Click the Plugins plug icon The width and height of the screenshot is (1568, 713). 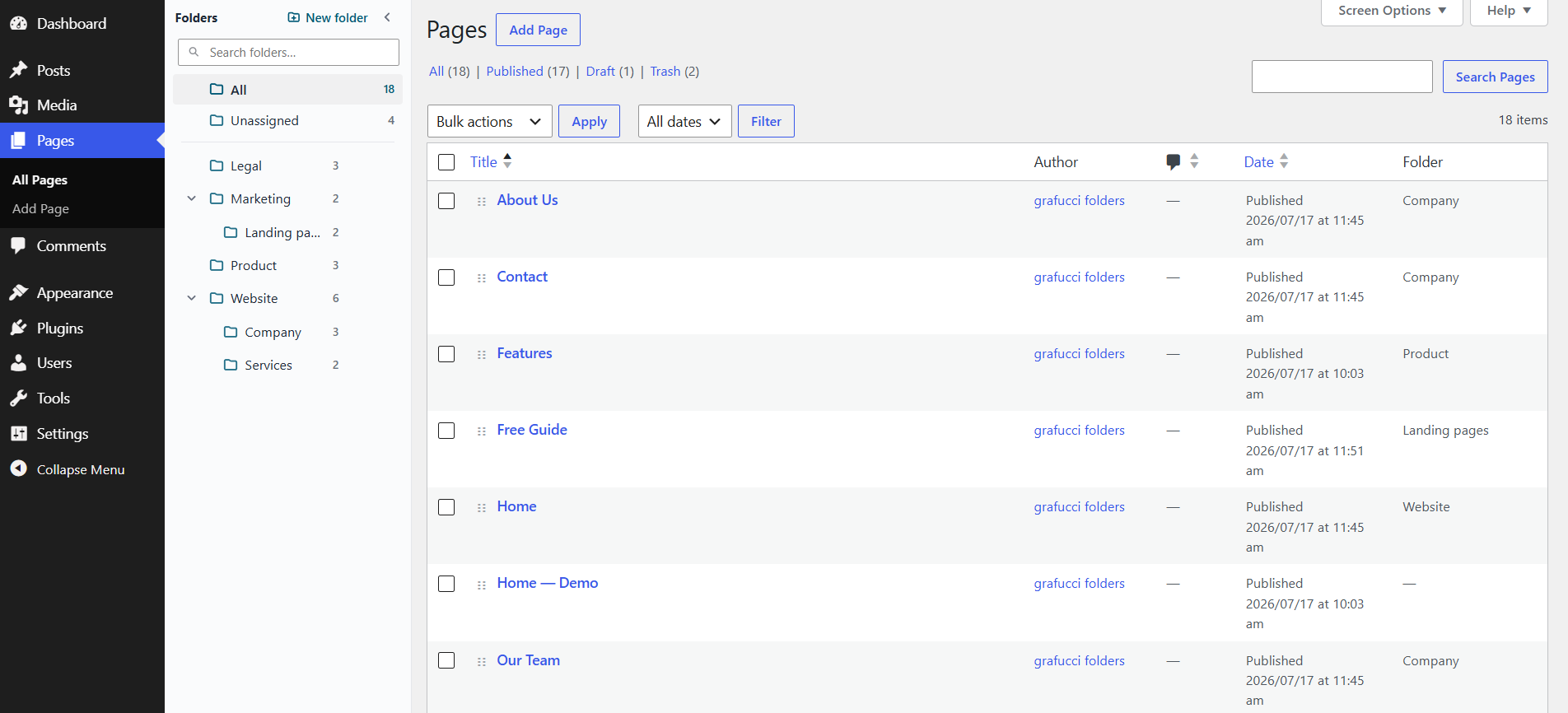point(18,329)
